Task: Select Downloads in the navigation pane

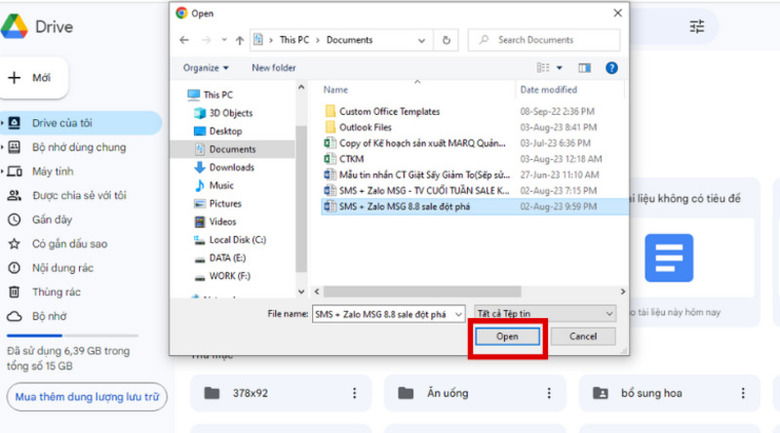Action: pyautogui.click(x=231, y=167)
